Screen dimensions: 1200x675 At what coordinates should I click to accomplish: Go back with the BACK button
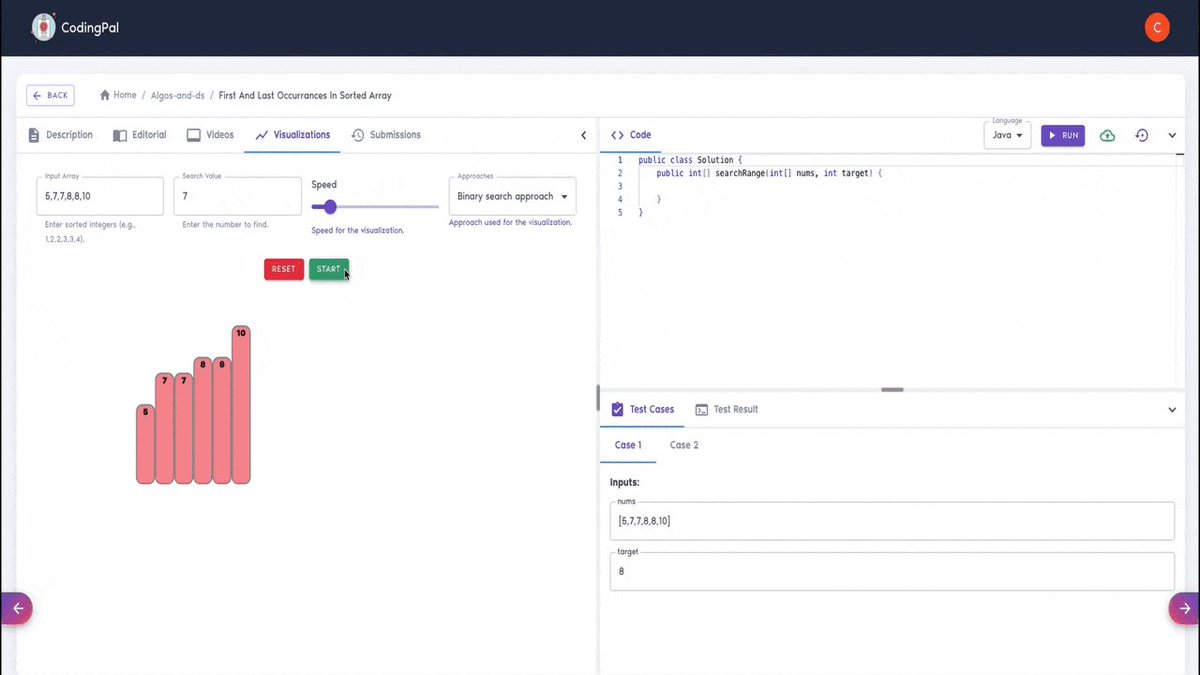50,95
